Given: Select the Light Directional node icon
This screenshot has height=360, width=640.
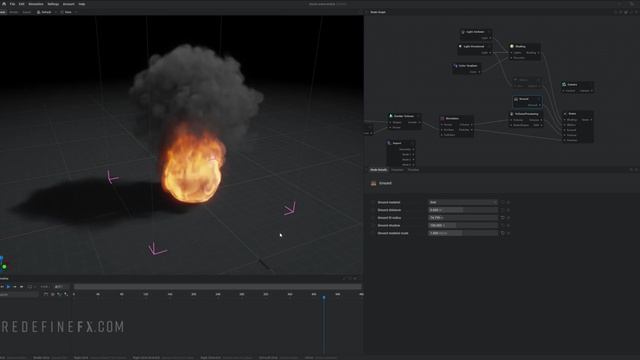Looking at the screenshot, I should 460,47.
